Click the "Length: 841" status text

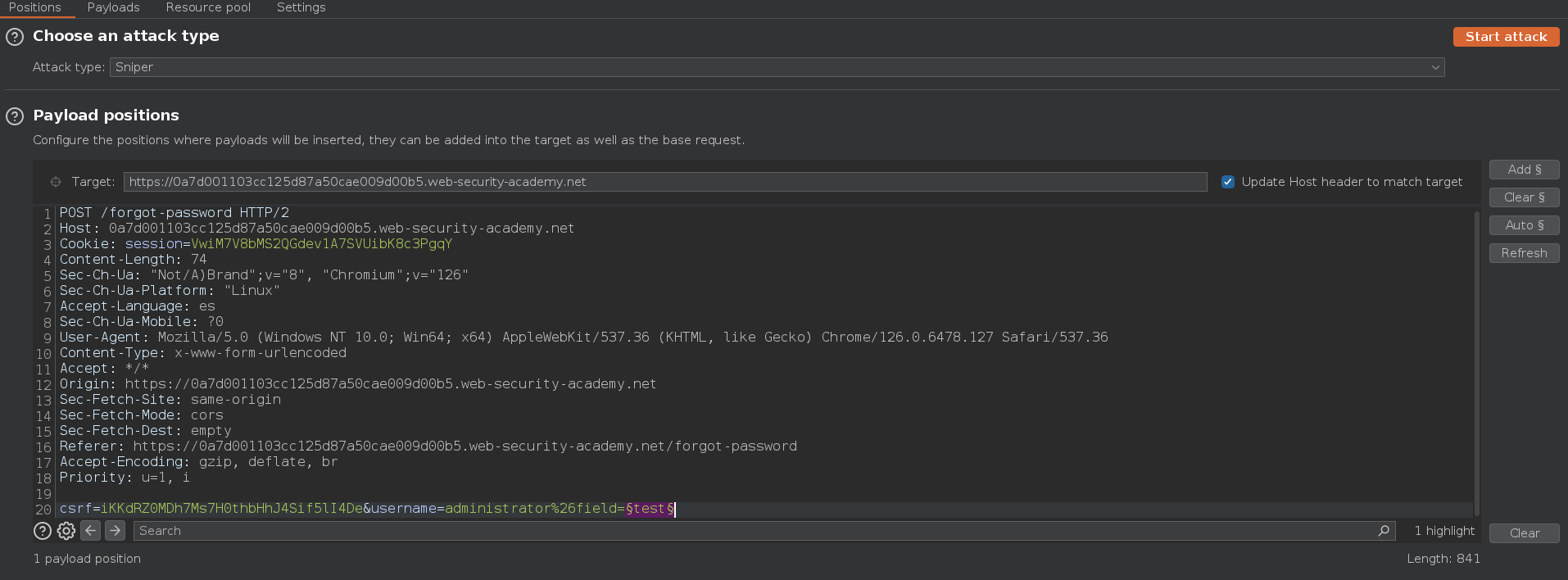[1443, 559]
